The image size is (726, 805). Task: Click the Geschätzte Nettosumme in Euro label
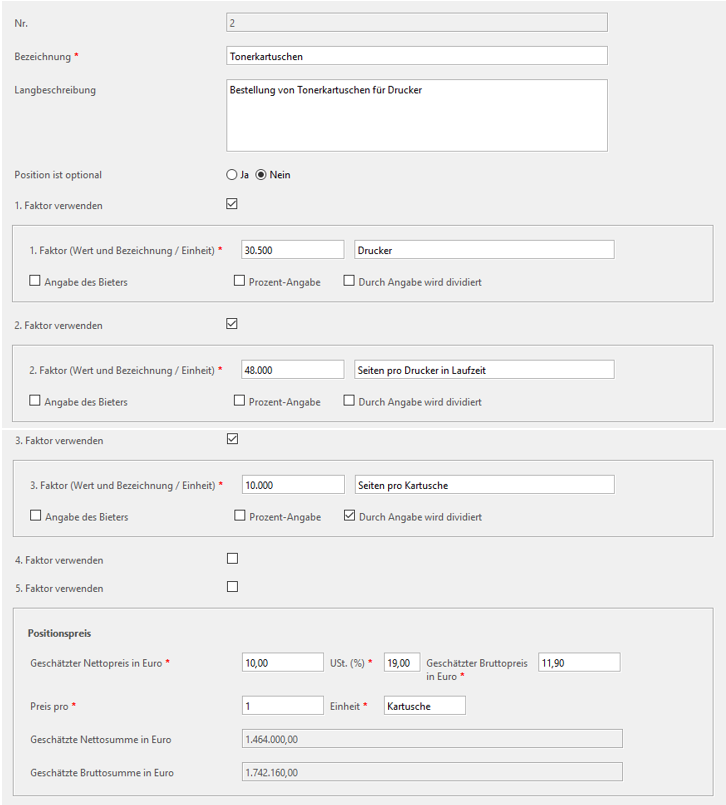pos(101,739)
